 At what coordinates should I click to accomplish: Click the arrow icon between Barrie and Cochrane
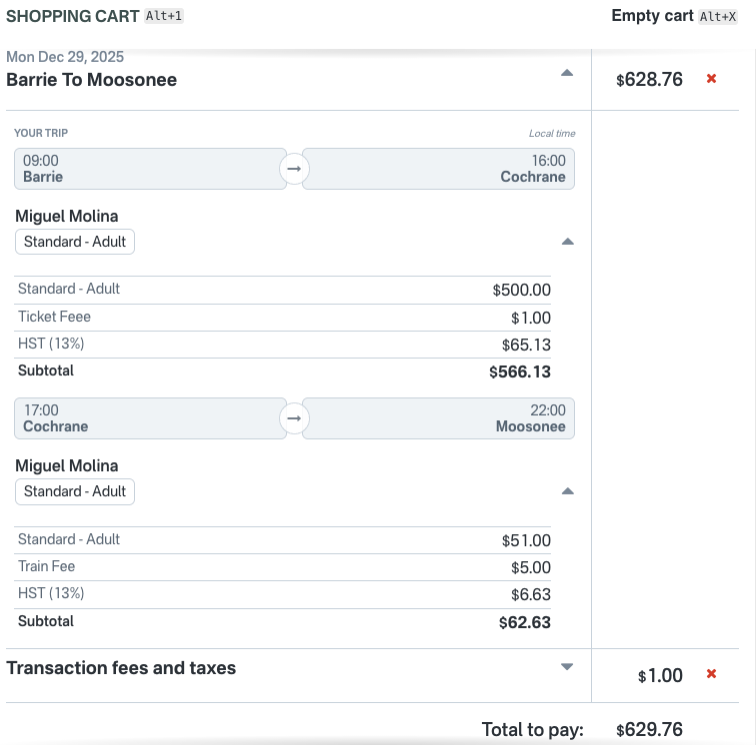[x=294, y=169]
